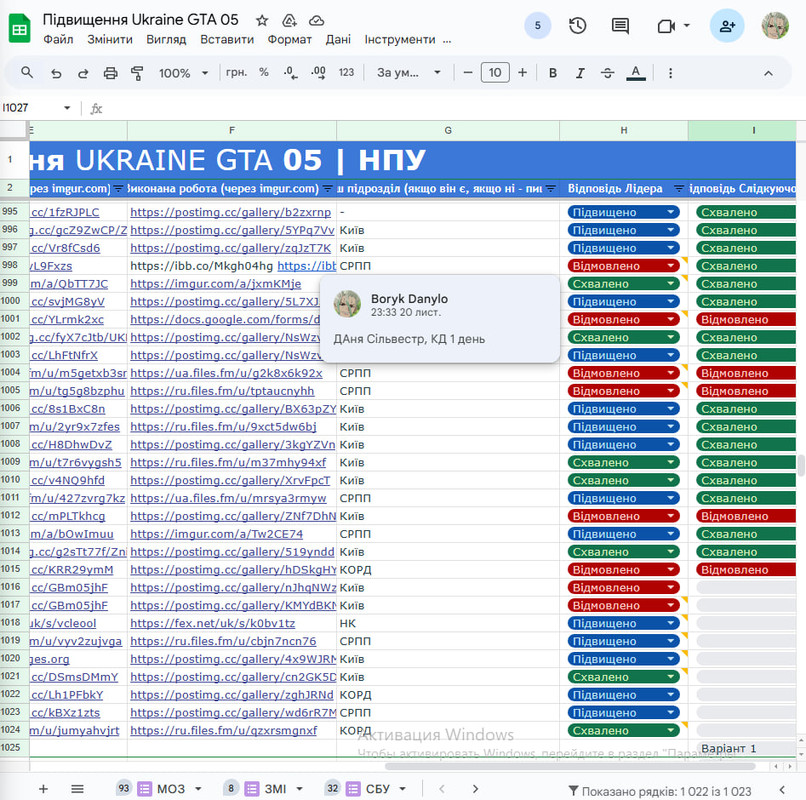Open the comments panel icon

click(x=620, y=26)
